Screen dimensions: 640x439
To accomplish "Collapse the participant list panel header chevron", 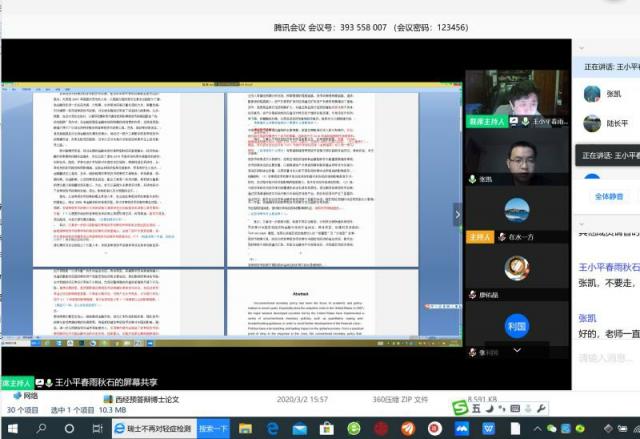I will (582, 46).
